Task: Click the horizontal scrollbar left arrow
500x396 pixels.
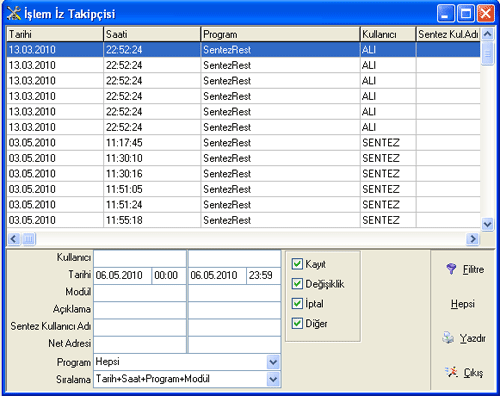Action: pos(14,239)
